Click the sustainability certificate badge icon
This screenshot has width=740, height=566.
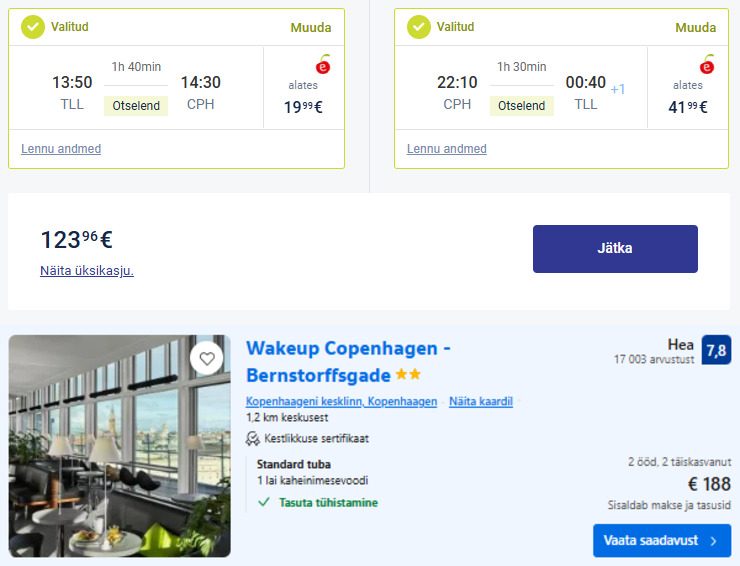click(x=252, y=439)
